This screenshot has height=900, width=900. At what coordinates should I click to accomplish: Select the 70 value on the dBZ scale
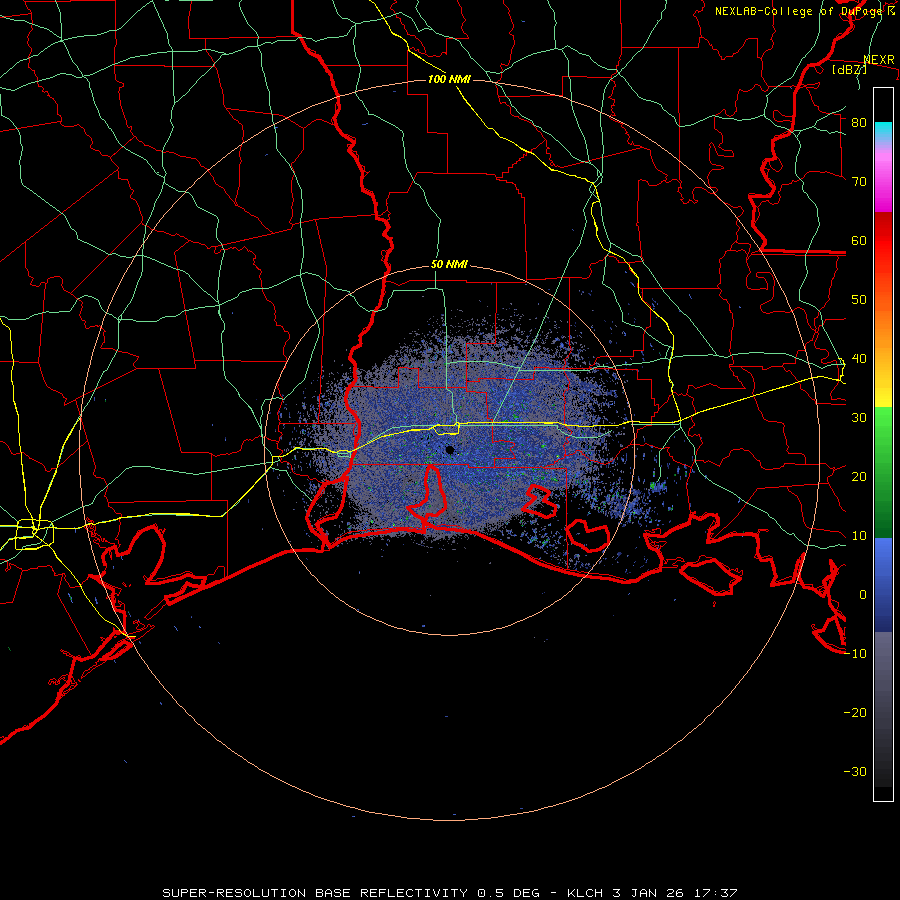[859, 182]
